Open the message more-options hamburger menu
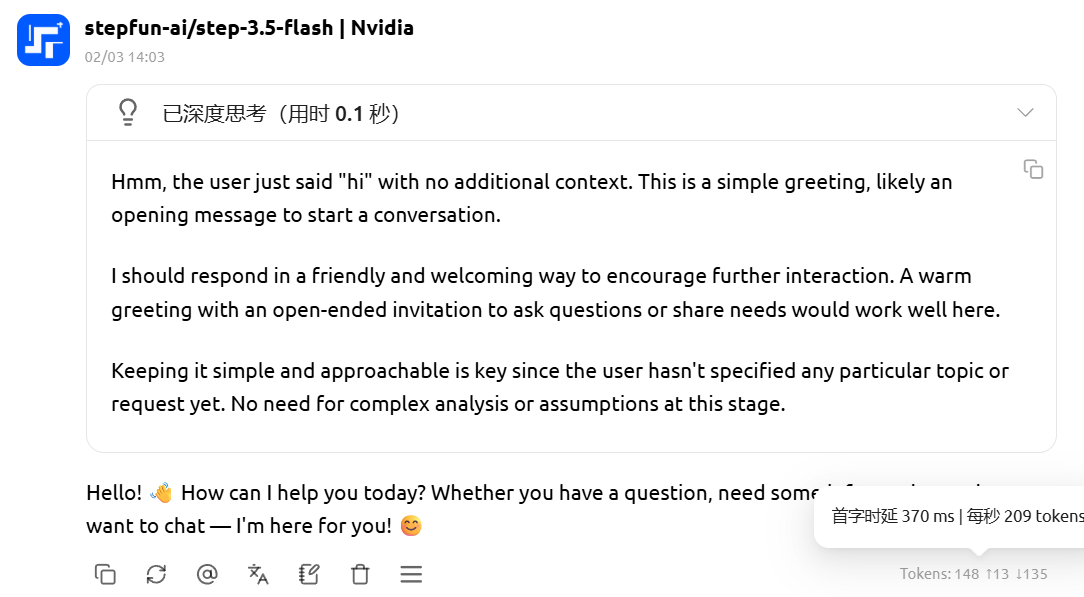Screen dimensions: 1084x597 pos(411,574)
